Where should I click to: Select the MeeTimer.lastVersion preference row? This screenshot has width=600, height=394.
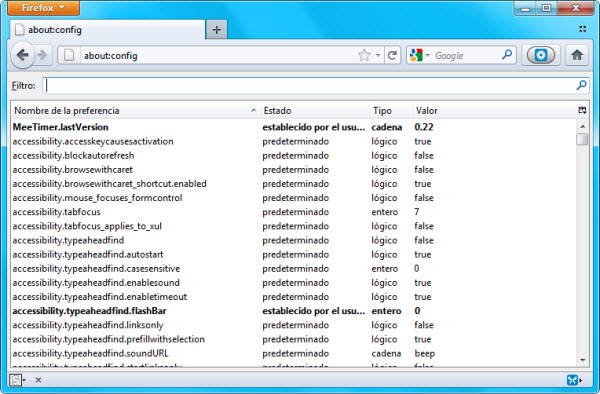293,127
